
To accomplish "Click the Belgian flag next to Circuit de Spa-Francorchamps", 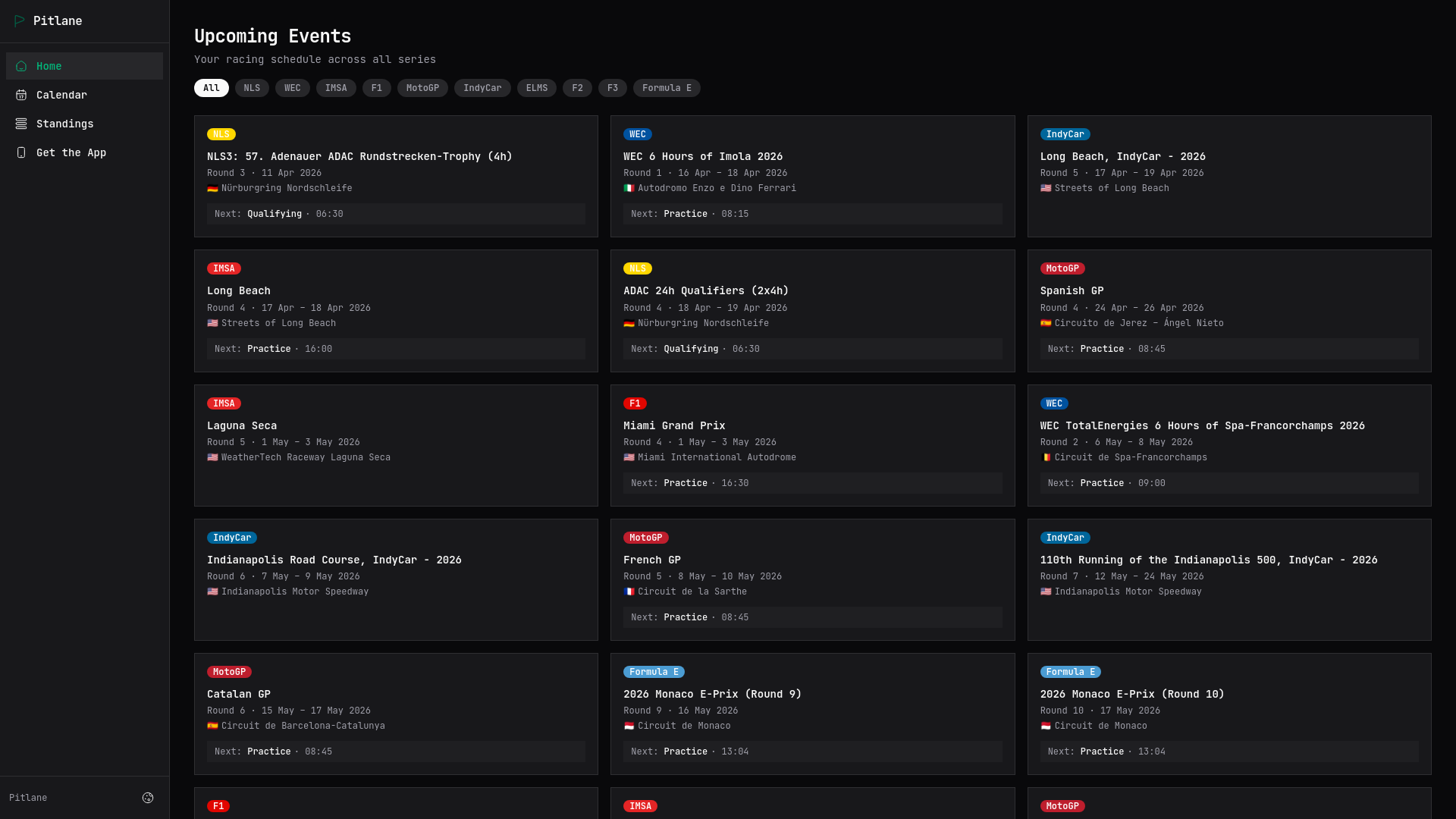I will [x=1046, y=457].
